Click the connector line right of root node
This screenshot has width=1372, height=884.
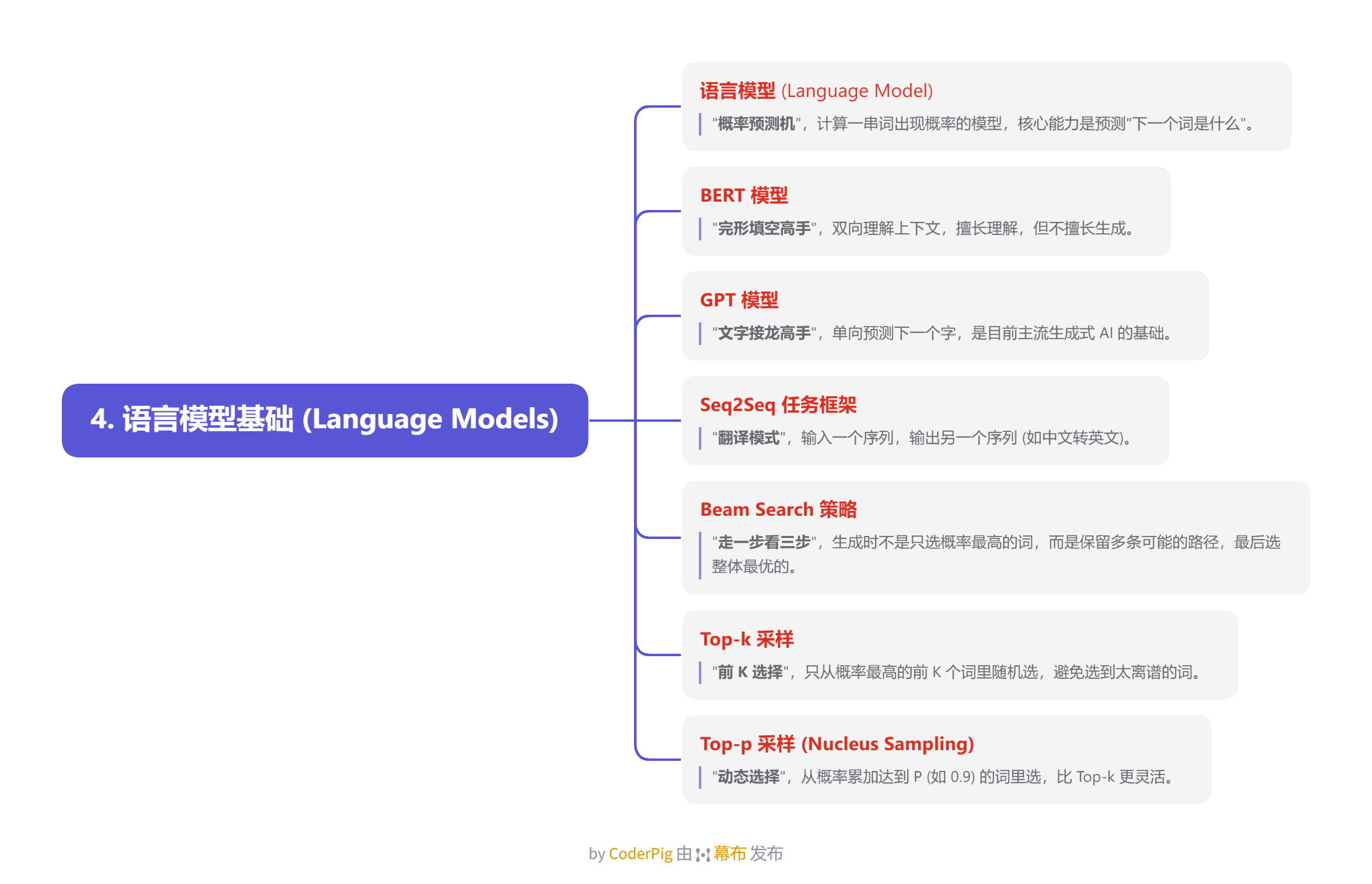click(x=611, y=421)
